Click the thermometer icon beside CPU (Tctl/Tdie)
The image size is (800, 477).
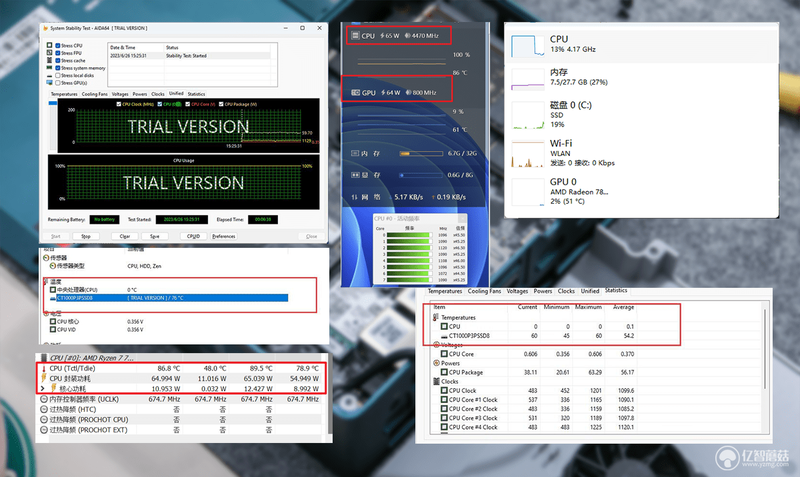click(44, 368)
